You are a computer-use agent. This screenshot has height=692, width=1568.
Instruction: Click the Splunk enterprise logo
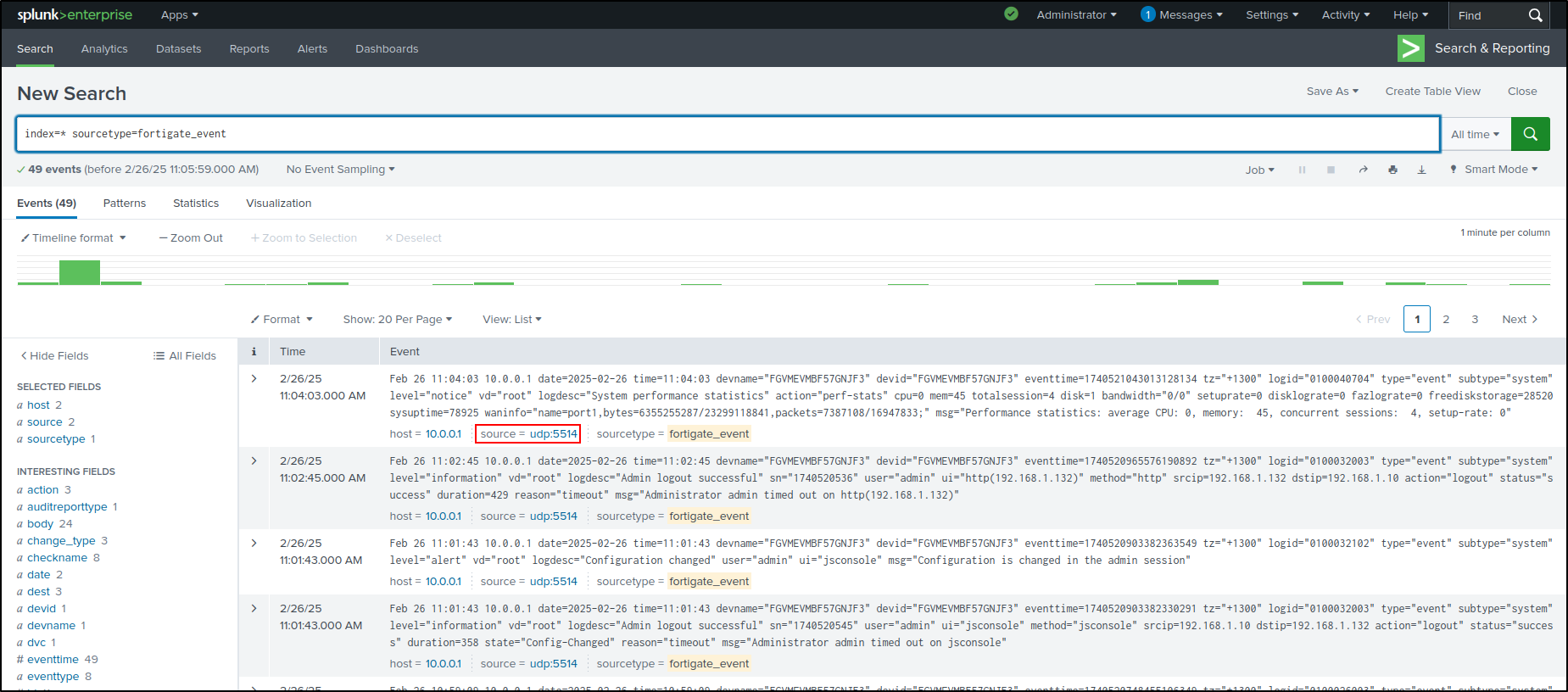click(x=75, y=14)
